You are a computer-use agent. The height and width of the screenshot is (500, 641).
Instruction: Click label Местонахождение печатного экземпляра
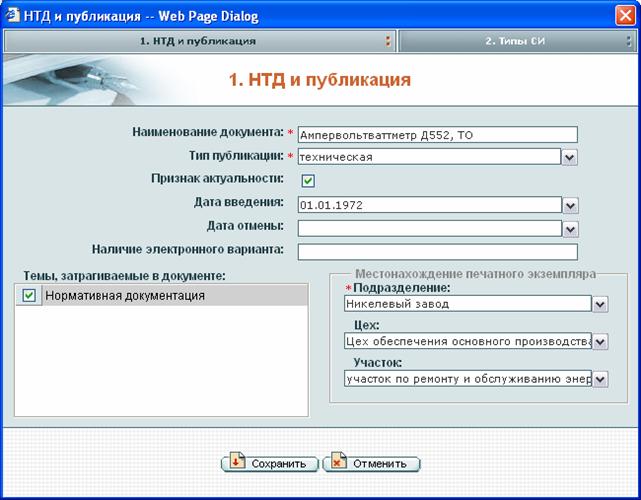[x=475, y=274]
